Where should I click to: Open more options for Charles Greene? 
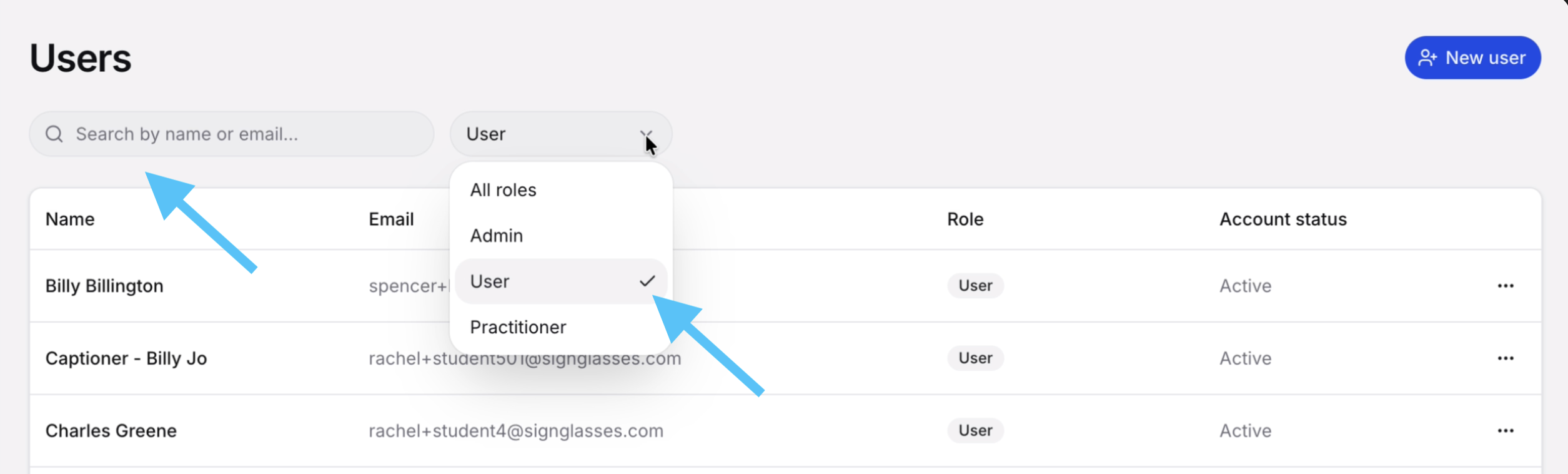click(1506, 431)
